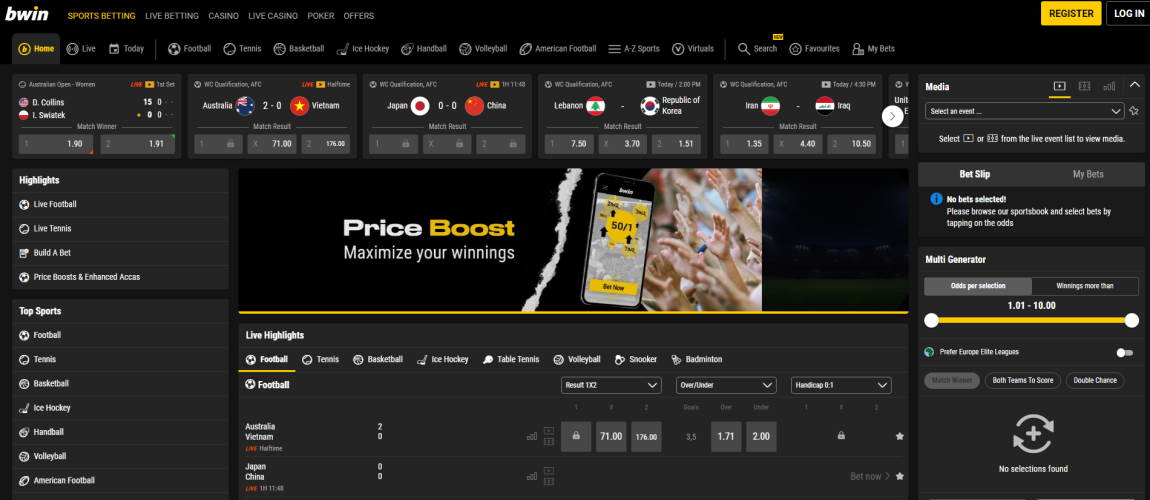Open Handicap 0:1 market dropdown

[841, 385]
